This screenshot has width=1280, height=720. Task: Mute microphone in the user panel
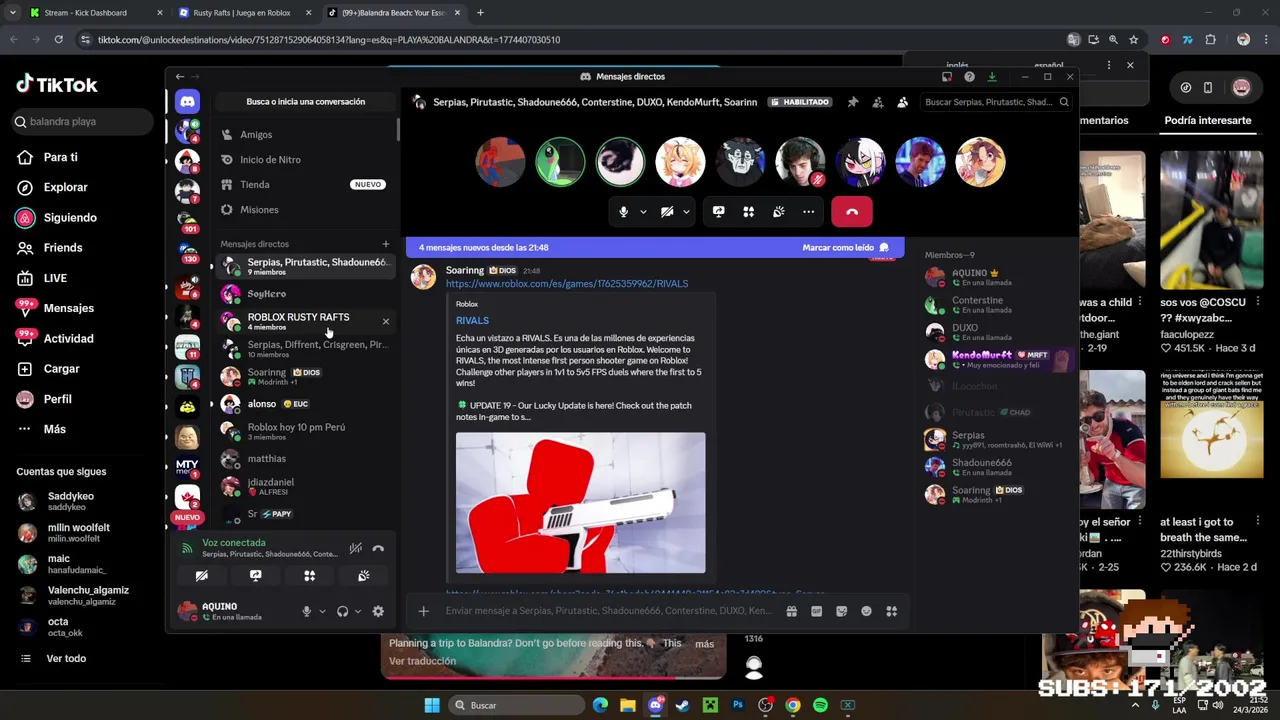coord(307,612)
